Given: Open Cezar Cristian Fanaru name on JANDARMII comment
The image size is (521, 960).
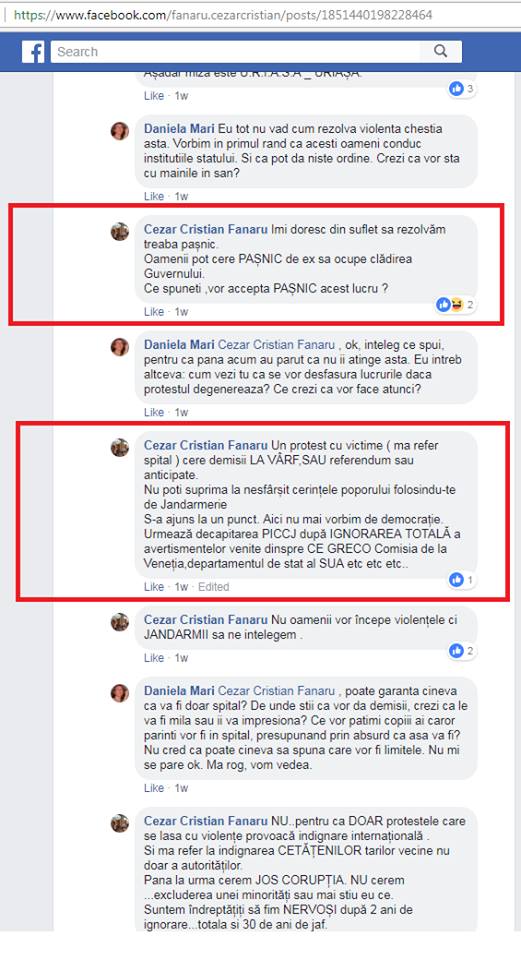Looking at the screenshot, I should [x=206, y=620].
